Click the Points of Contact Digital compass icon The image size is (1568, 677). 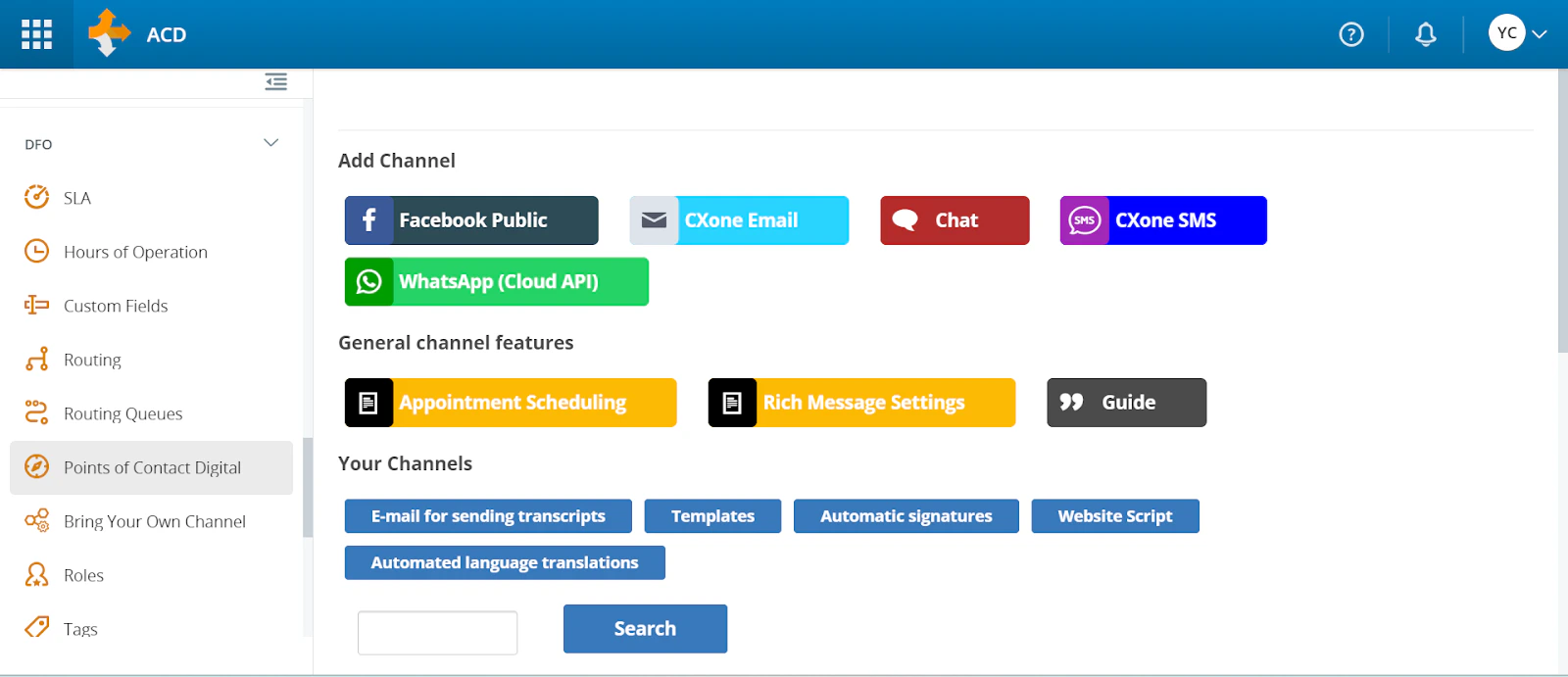click(x=36, y=466)
